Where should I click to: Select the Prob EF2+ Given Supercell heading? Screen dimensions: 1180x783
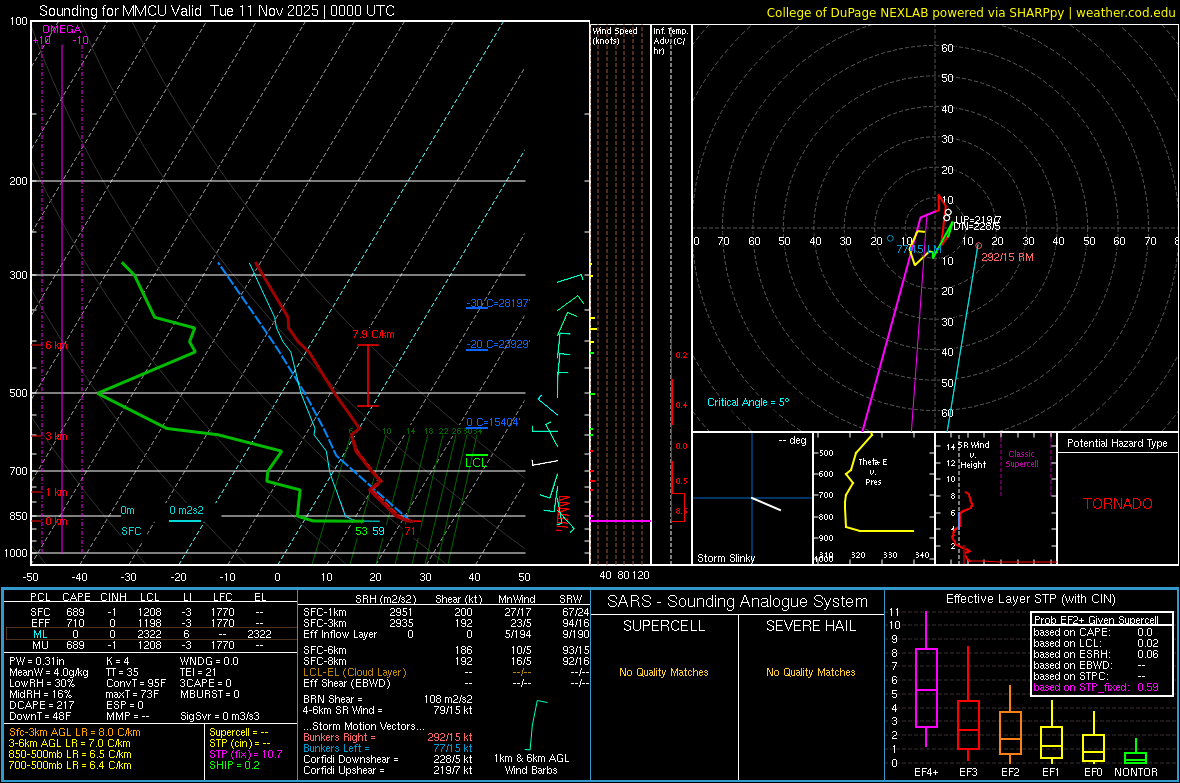coord(1096,620)
